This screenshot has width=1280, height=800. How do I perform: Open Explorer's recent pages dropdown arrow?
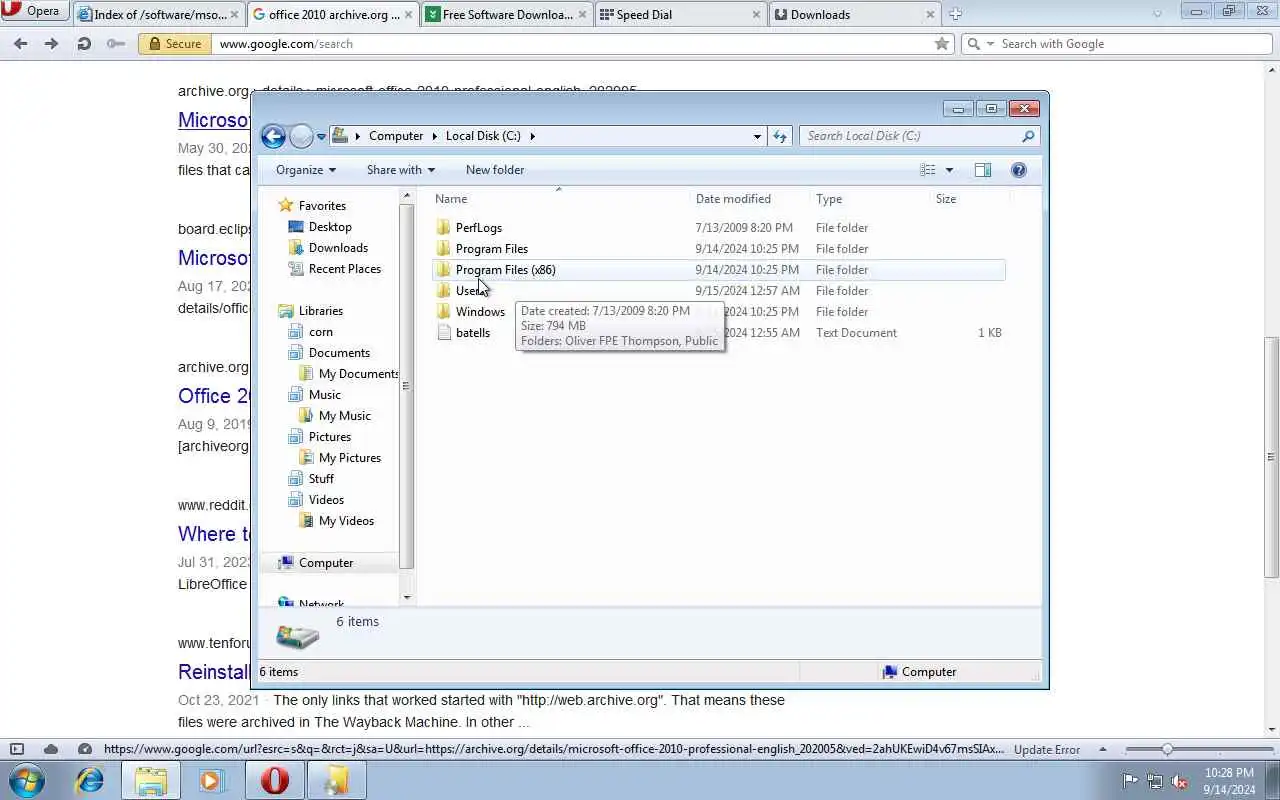pos(322,136)
